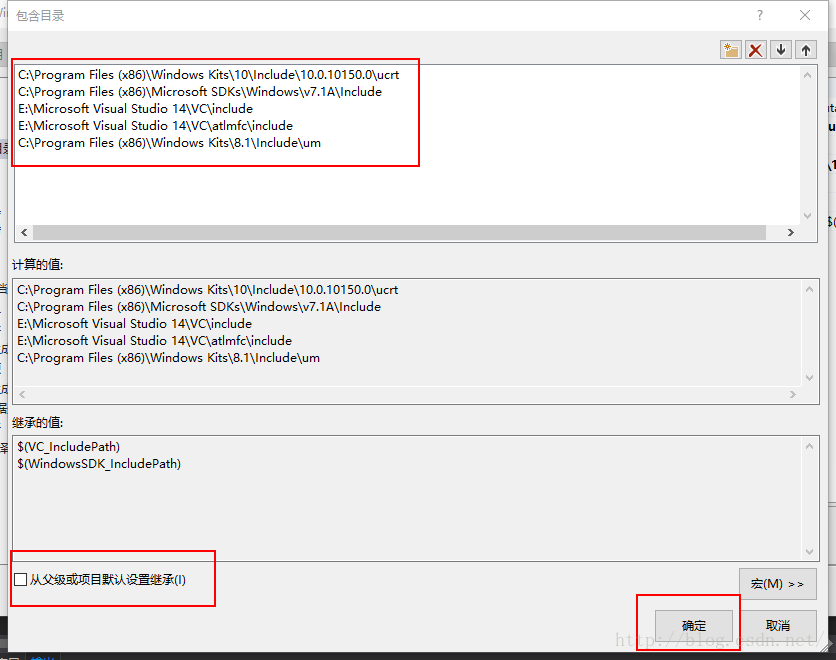Screen dimensions: 836x660
Task: Click $(WindowsSDK_IncludePath) in 继承的值 list
Action: pos(99,463)
